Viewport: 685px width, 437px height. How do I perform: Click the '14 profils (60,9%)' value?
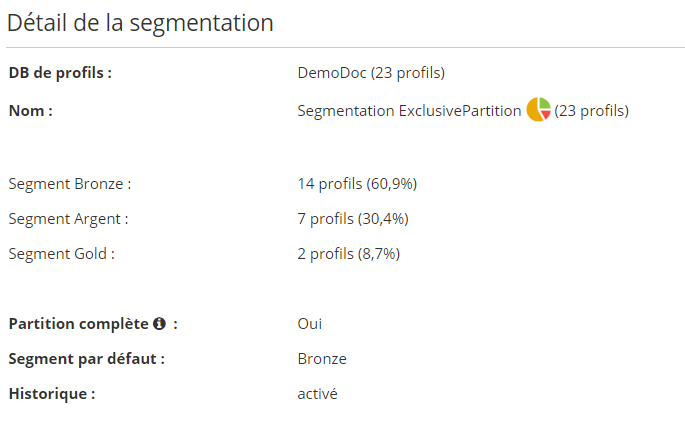click(x=357, y=184)
